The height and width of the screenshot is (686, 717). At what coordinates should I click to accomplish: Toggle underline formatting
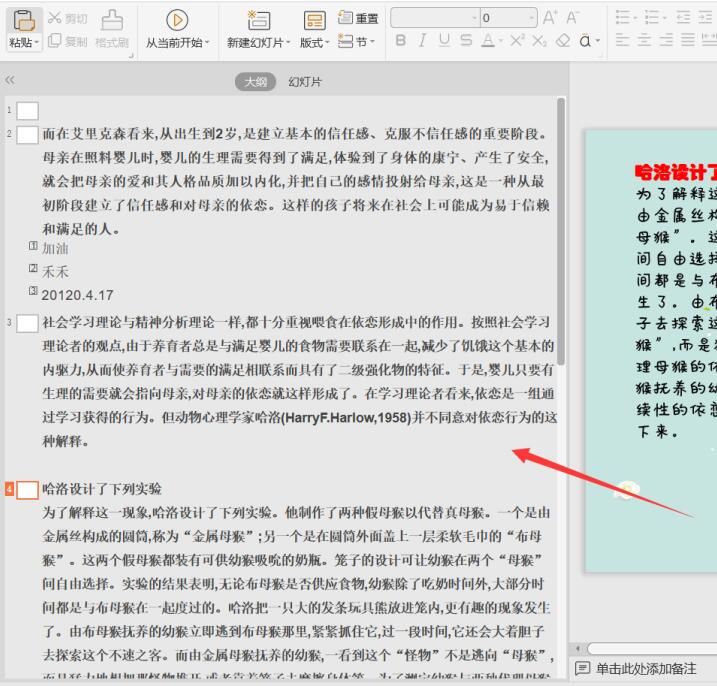[444, 41]
